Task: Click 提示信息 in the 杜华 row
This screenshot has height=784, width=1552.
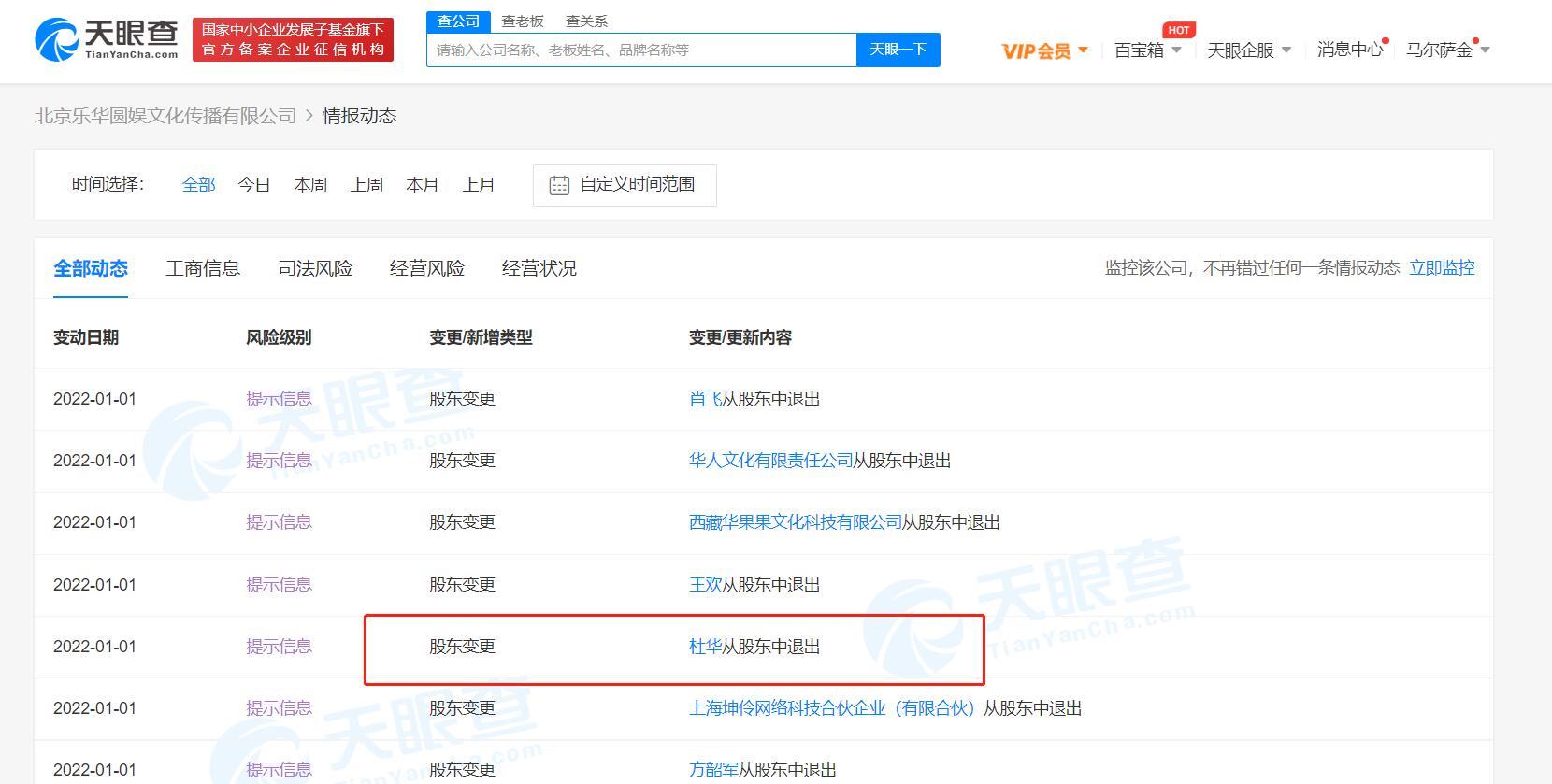Action: pos(279,647)
